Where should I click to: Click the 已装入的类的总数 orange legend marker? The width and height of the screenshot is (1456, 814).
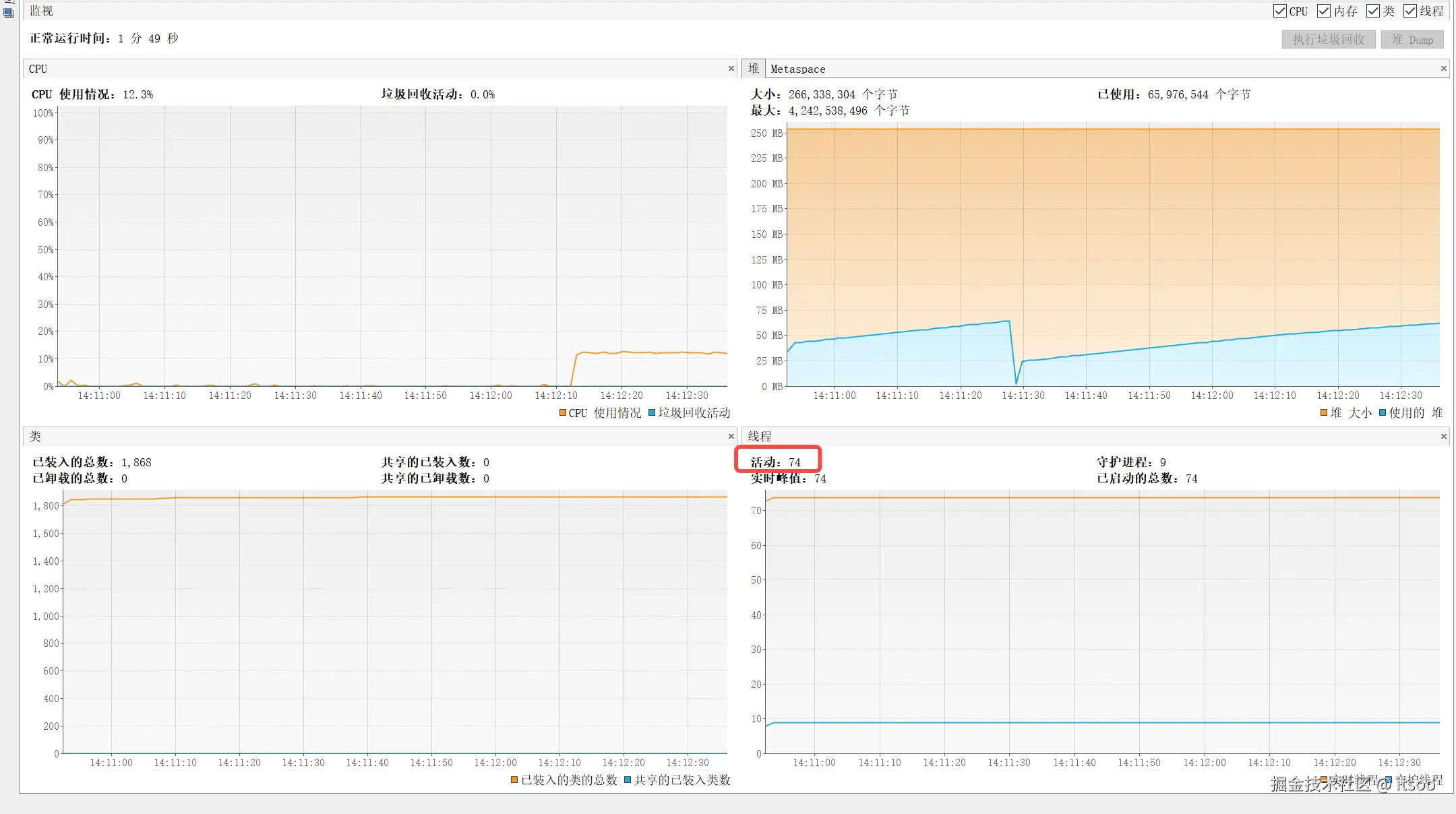(514, 780)
